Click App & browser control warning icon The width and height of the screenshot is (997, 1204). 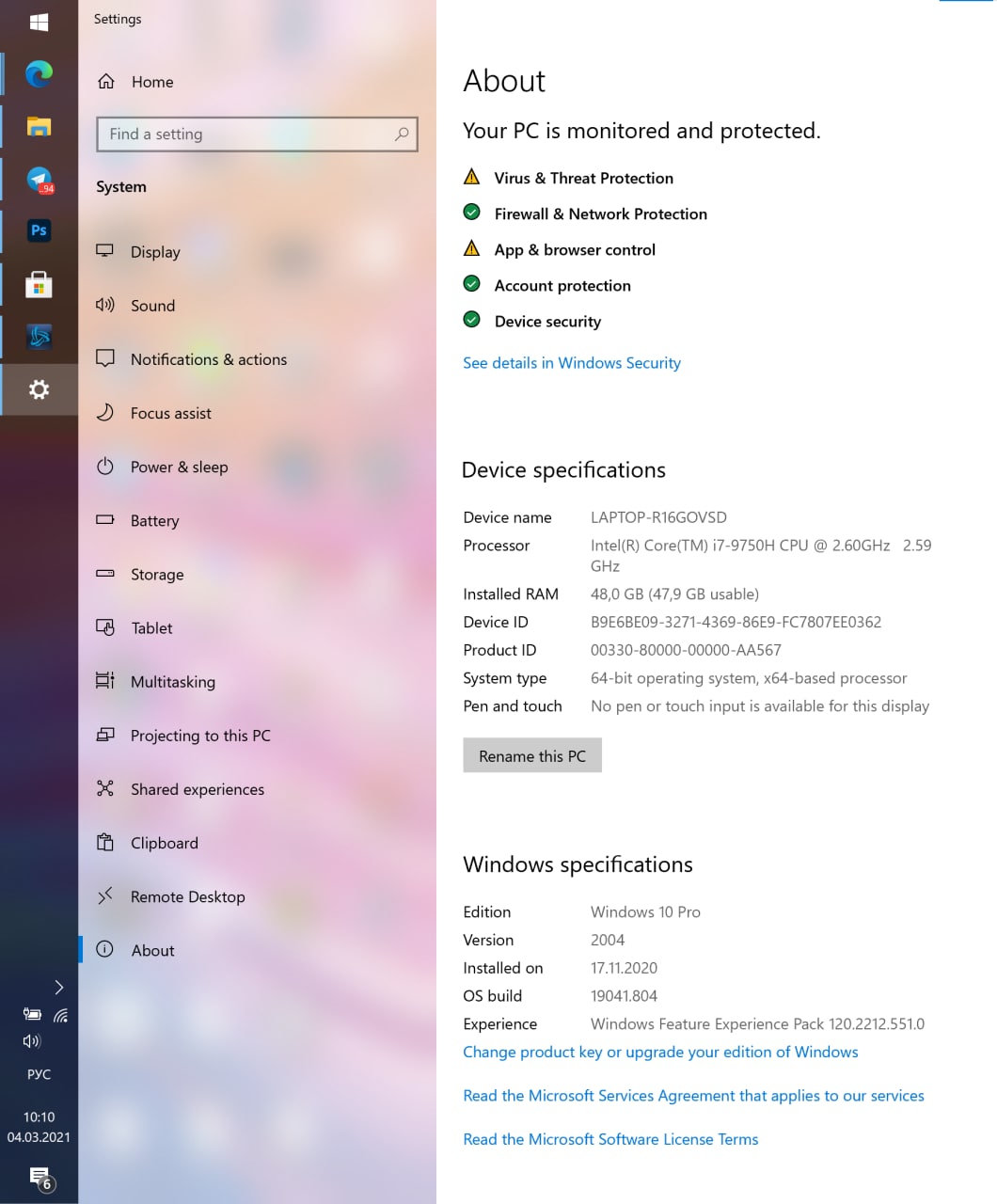pos(472,248)
